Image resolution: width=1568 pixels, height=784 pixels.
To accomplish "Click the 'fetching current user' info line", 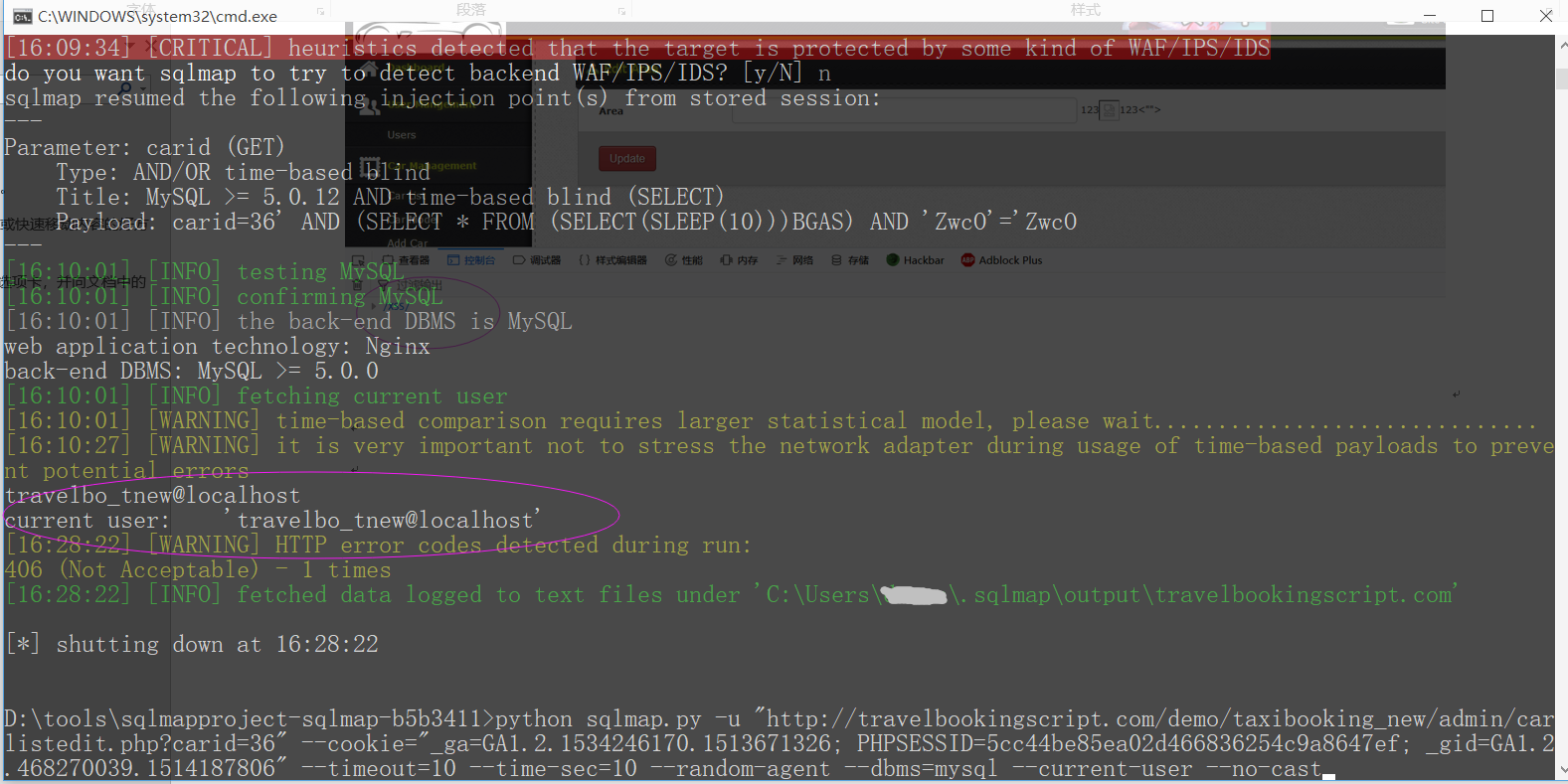I will click(257, 395).
